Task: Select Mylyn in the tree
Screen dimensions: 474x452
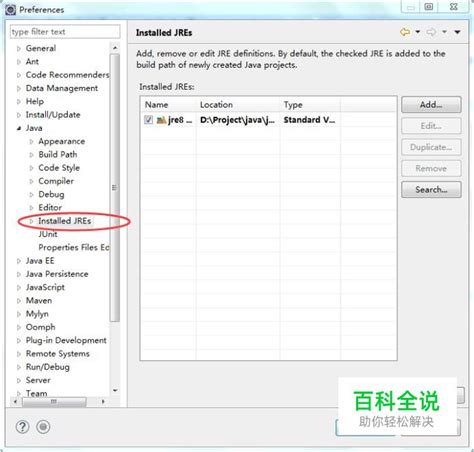Action: (37, 314)
